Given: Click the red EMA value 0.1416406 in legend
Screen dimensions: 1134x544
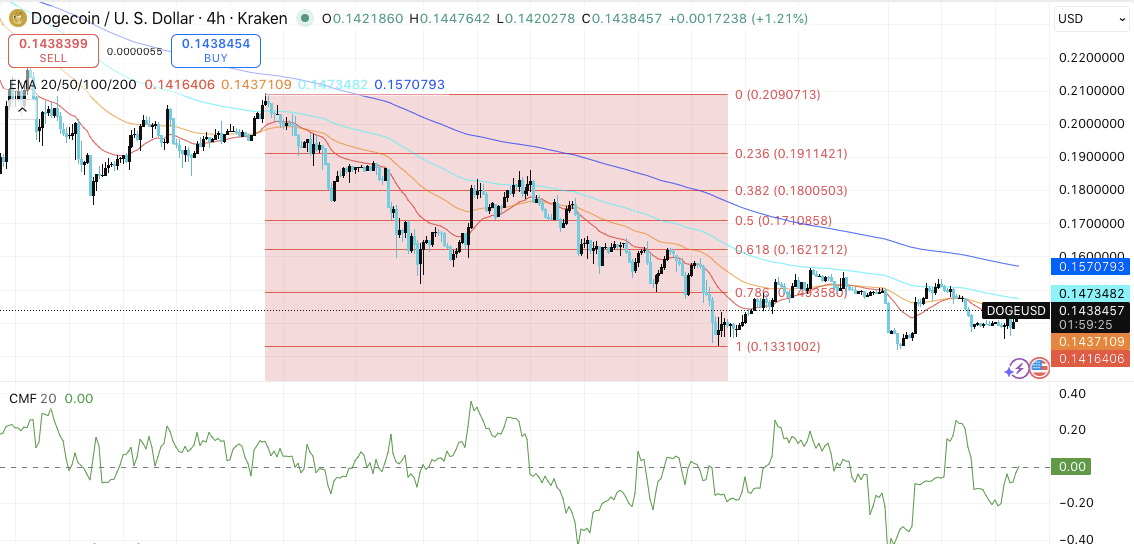Looking at the screenshot, I should (180, 85).
